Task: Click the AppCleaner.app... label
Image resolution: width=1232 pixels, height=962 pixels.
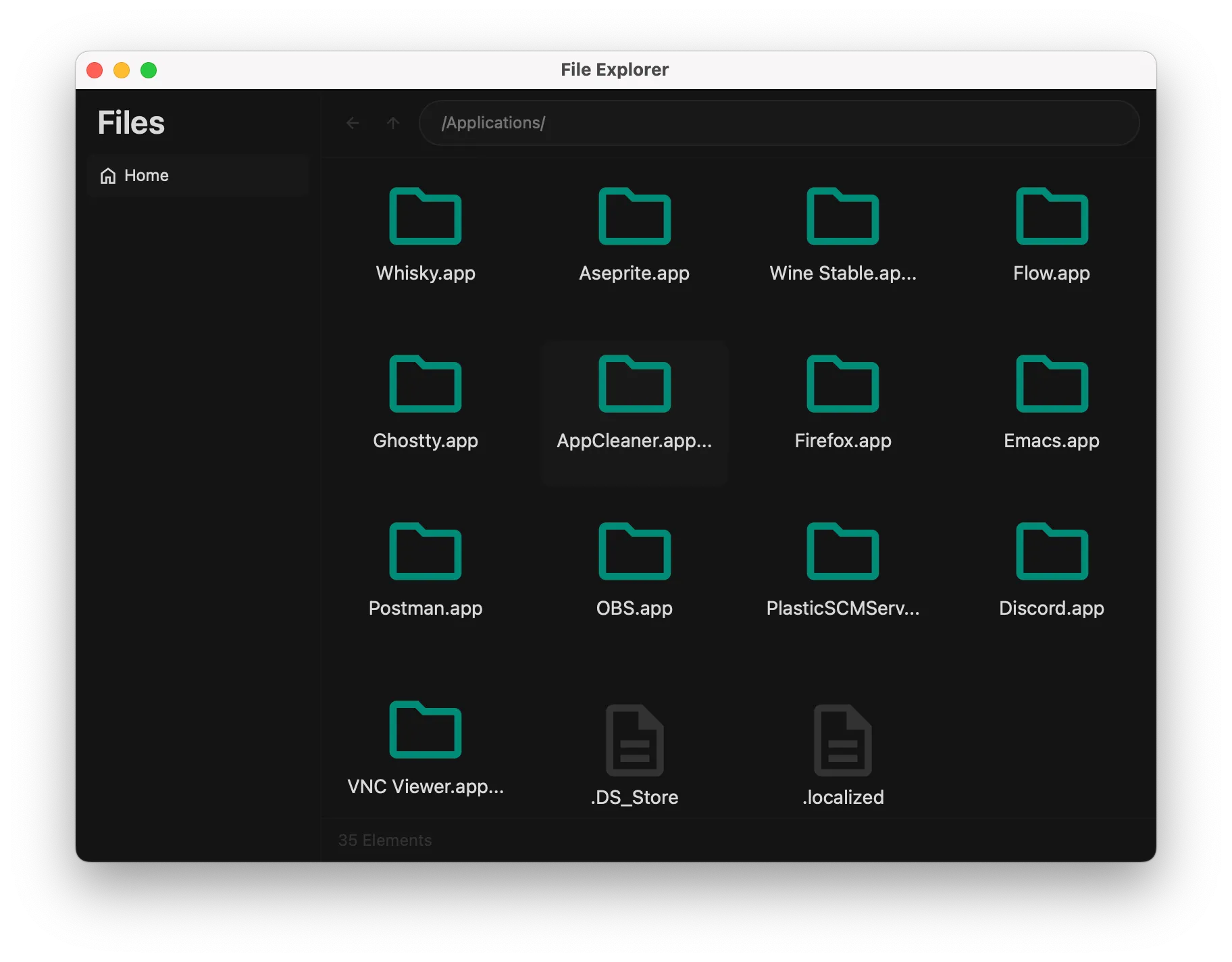Action: [634, 440]
